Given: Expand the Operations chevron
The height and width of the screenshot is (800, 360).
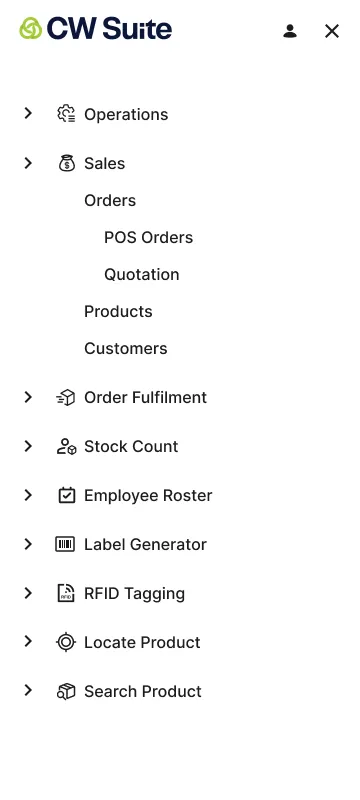Looking at the screenshot, I should (28, 113).
